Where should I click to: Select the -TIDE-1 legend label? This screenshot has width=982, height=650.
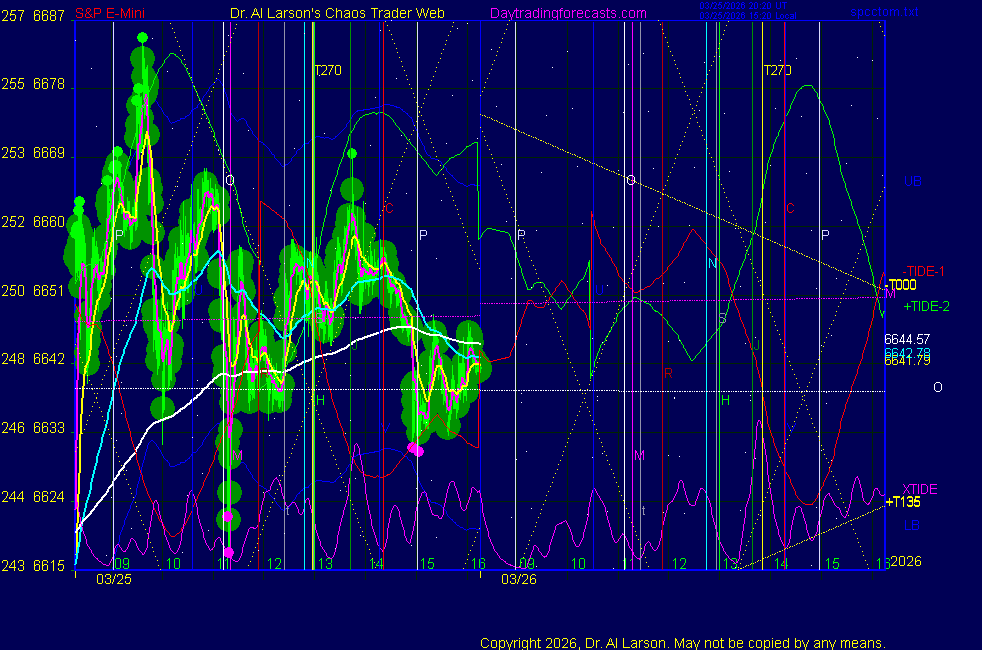tap(924, 271)
